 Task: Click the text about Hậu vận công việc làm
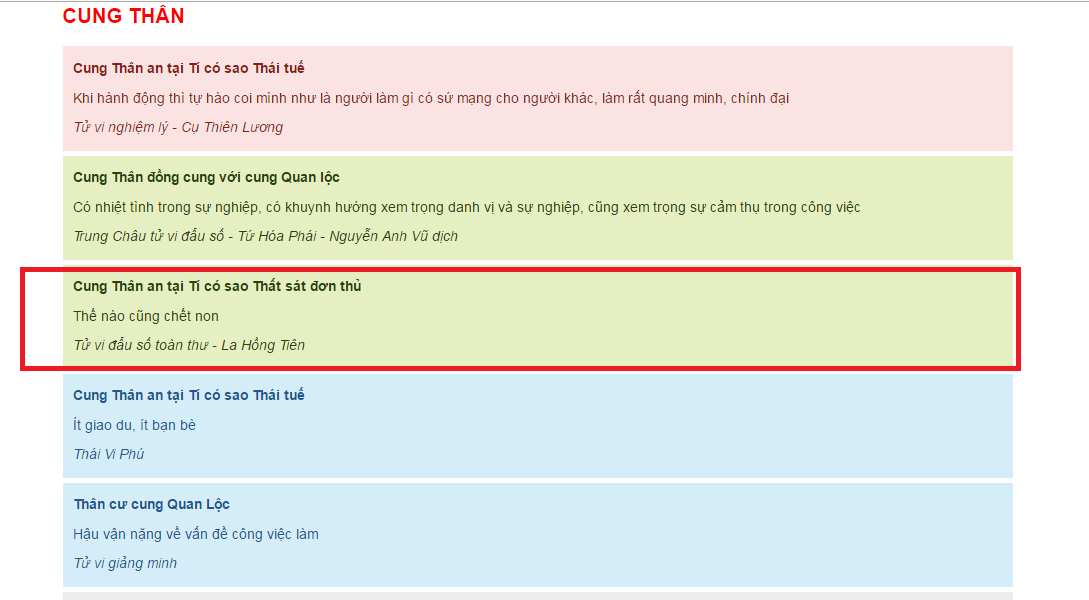[x=195, y=534]
